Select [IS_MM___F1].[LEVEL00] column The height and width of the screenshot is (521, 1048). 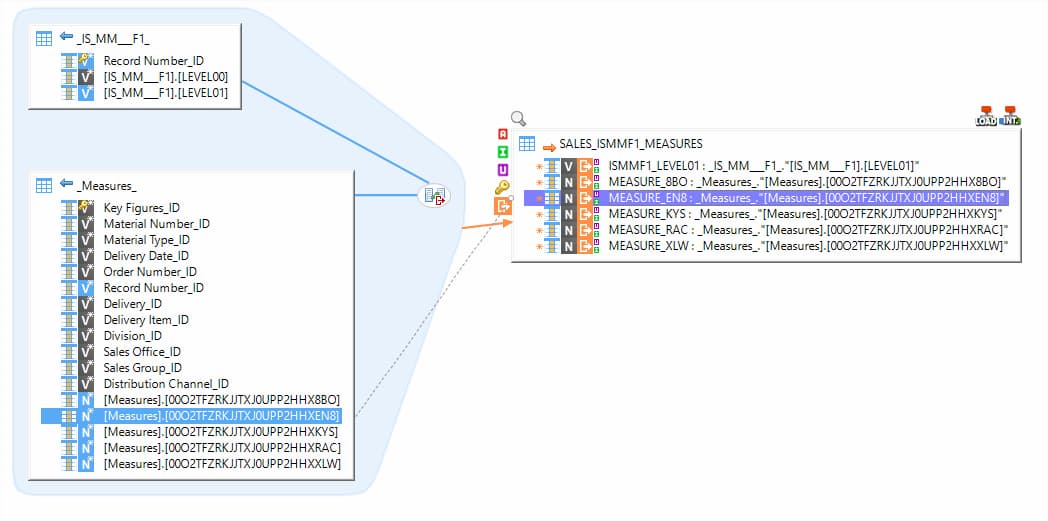pos(166,77)
